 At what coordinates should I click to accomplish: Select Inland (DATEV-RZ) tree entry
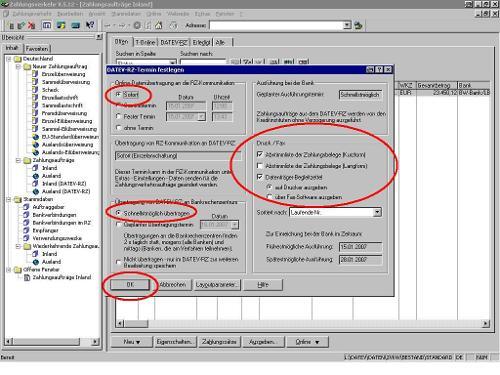click(64, 184)
